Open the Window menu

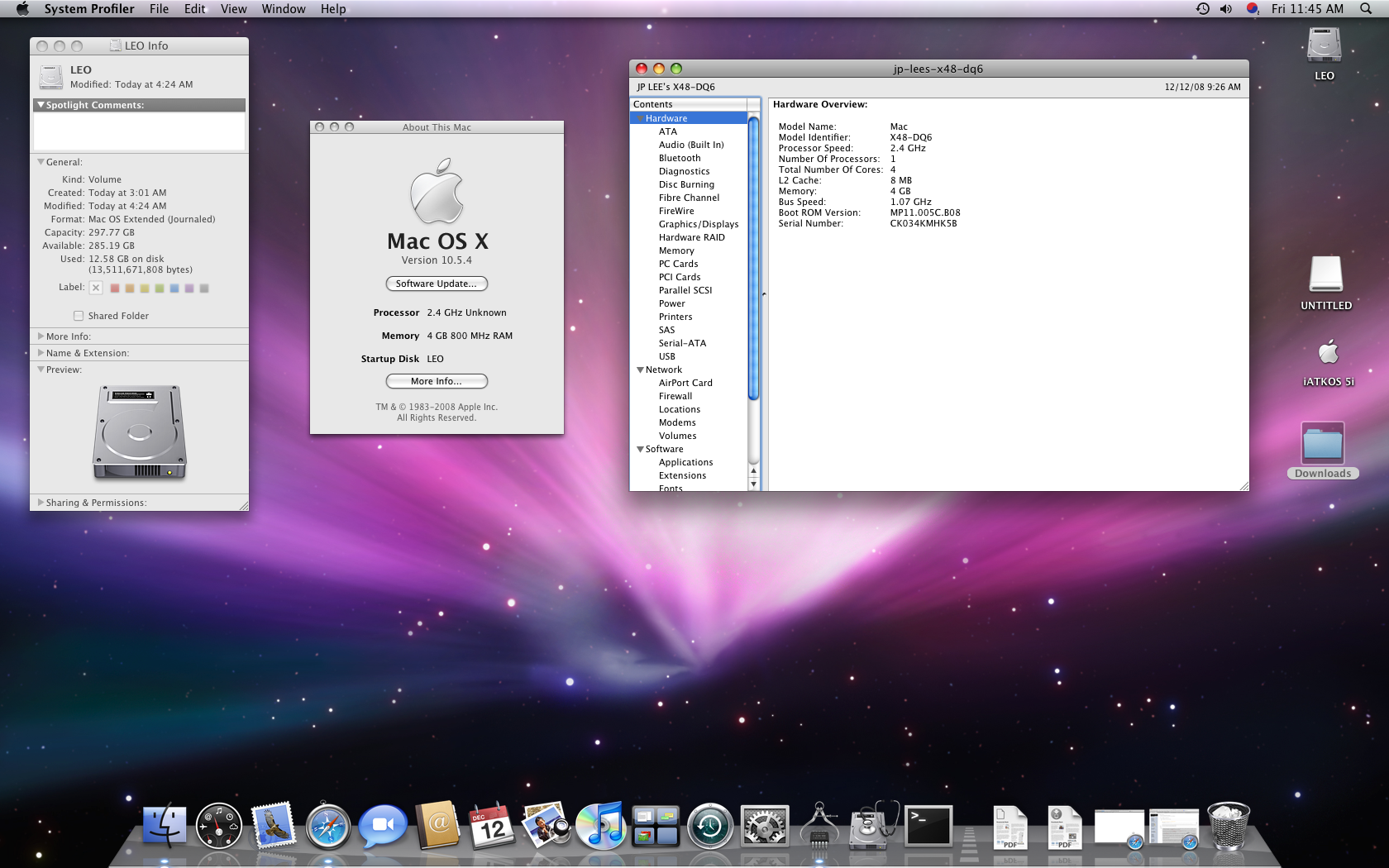click(284, 8)
